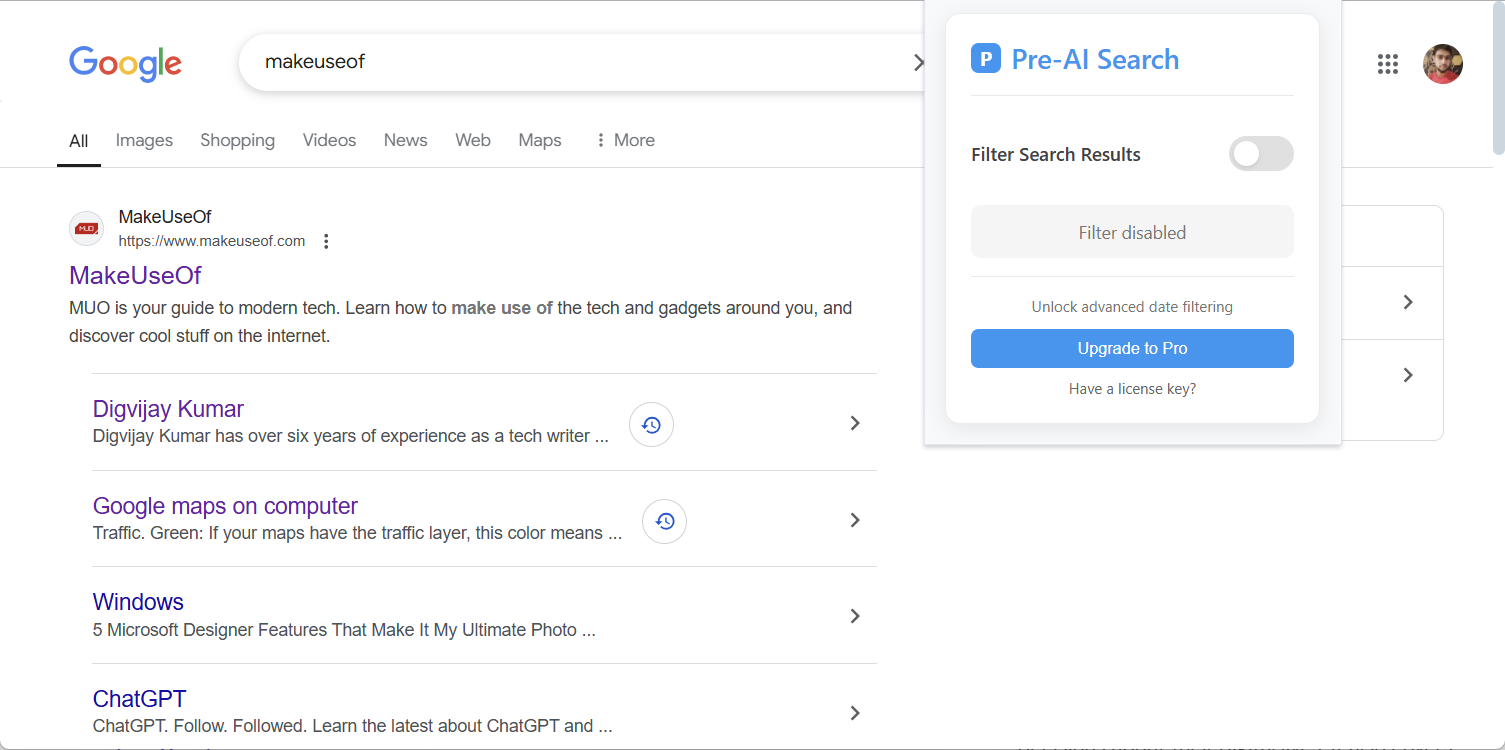This screenshot has width=1505, height=750.
Task: Expand the ChatGPT sitelink chevron
Action: click(855, 713)
